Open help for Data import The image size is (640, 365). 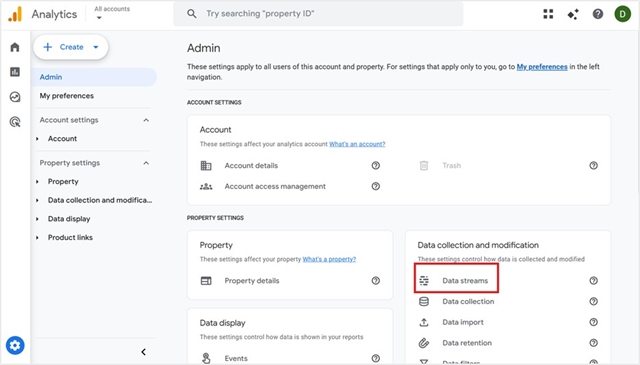pyautogui.click(x=593, y=322)
